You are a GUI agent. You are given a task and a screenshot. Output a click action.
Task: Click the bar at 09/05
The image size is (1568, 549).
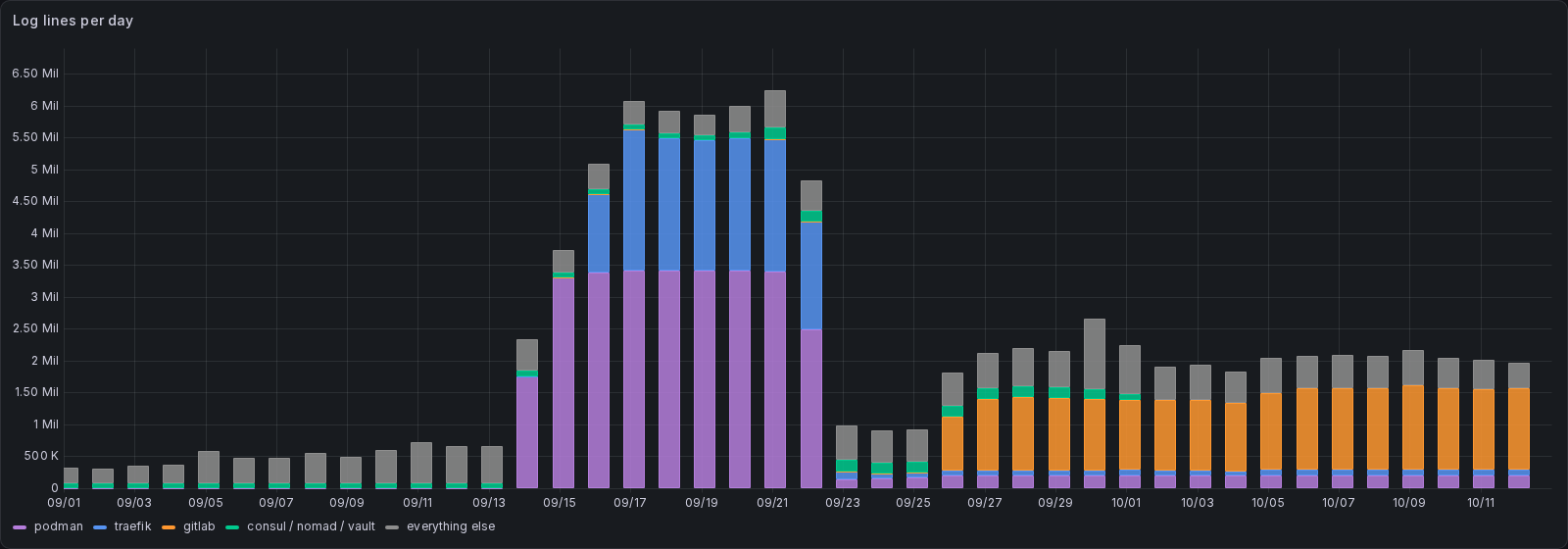(209, 470)
